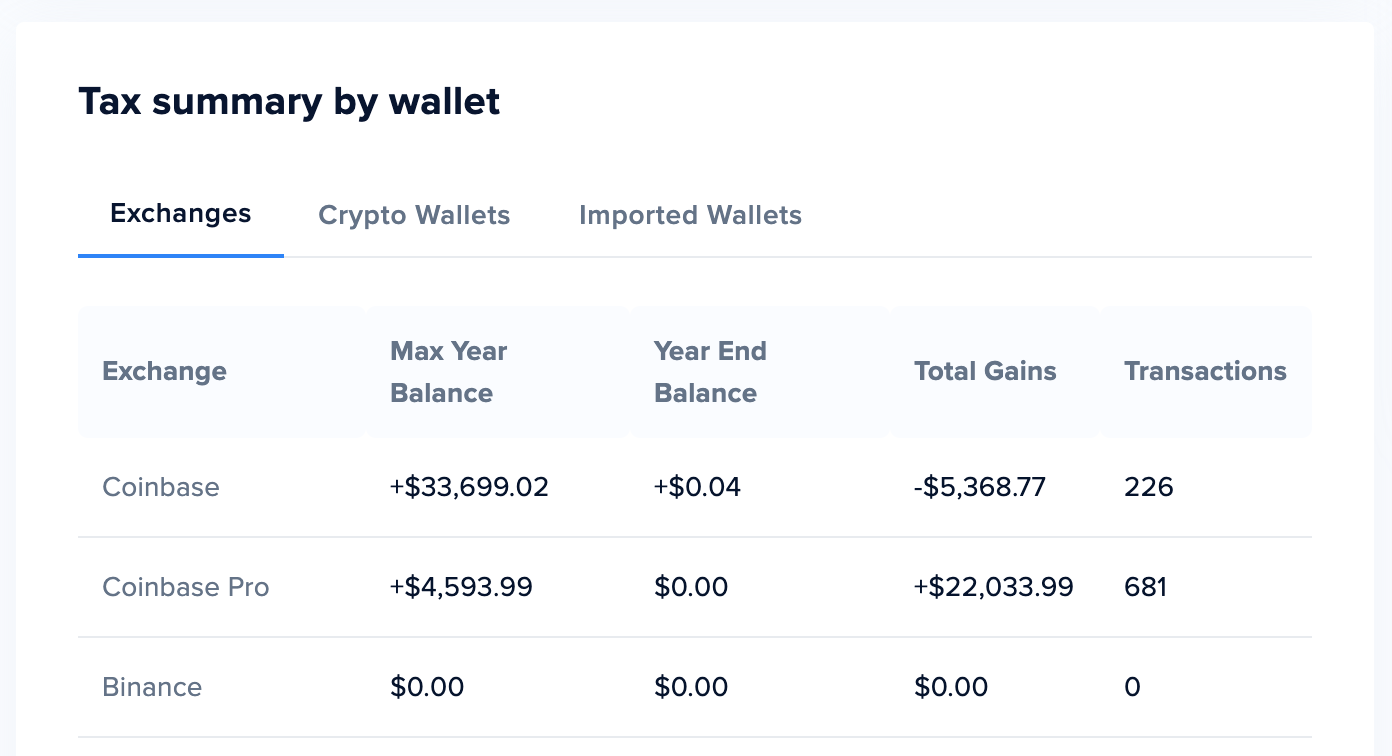Click the Year End Balance header
This screenshot has height=756, width=1392.
point(710,372)
